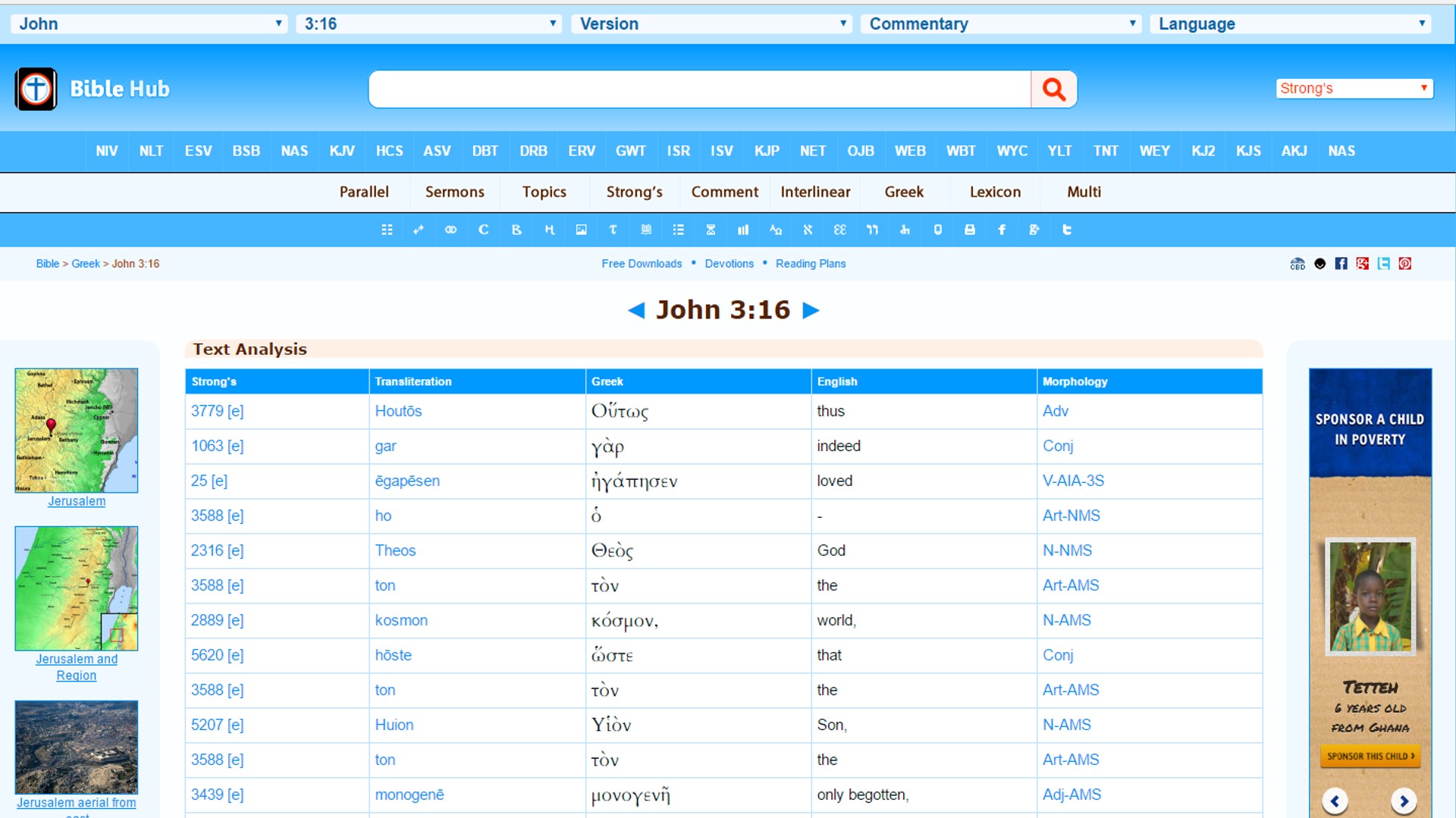Select the KJV translation tab
Image resolution: width=1456 pixels, height=818 pixels.
click(341, 151)
